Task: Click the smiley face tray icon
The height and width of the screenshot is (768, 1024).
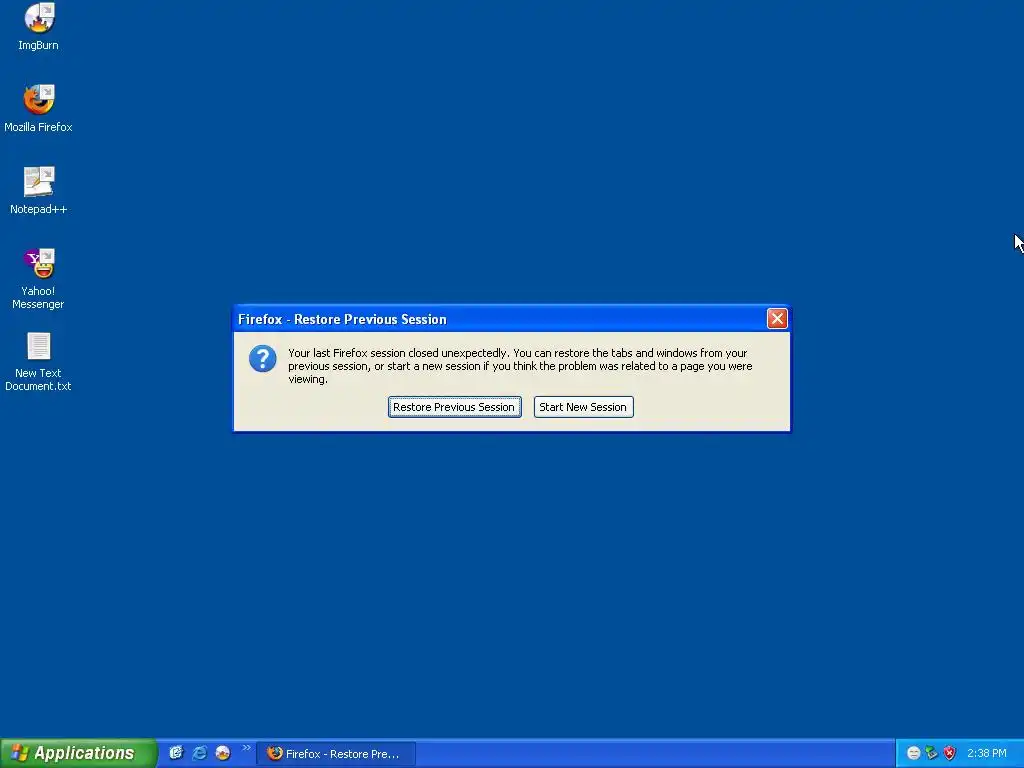Action: click(914, 754)
